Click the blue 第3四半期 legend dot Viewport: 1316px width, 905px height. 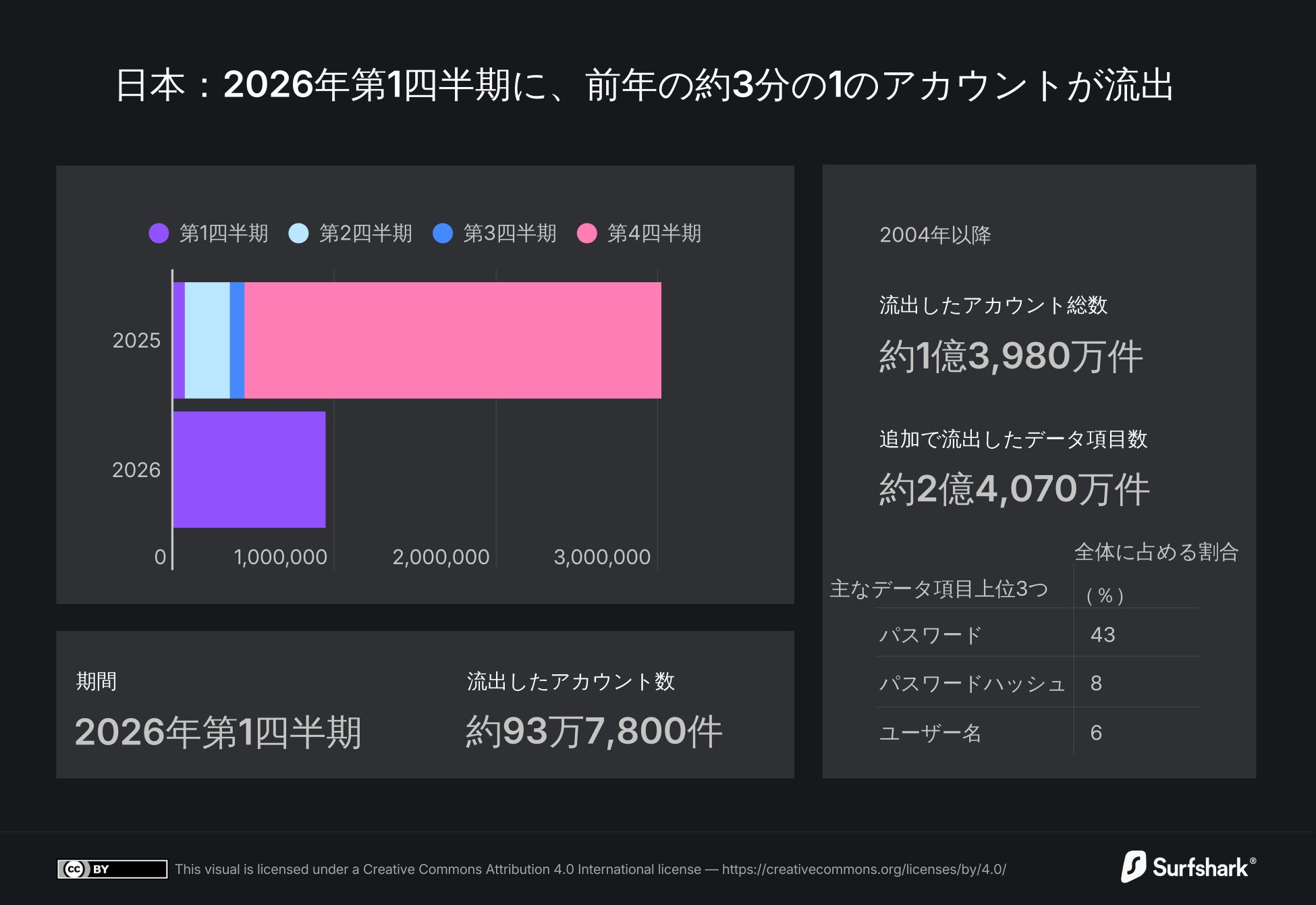[x=443, y=234]
